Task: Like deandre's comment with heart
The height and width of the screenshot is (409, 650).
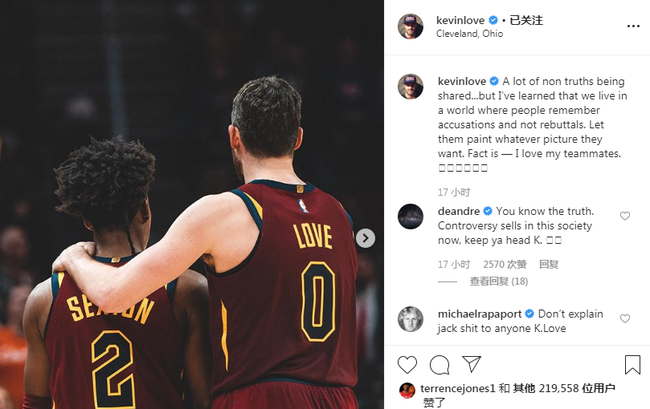Action: point(625,215)
